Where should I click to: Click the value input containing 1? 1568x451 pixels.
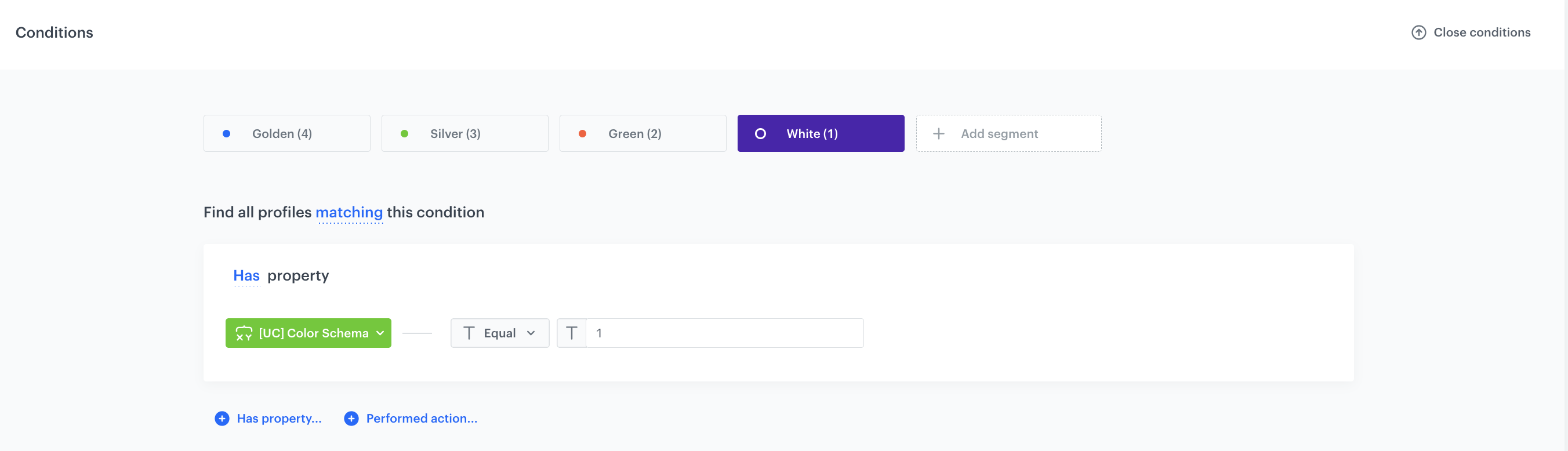click(724, 333)
